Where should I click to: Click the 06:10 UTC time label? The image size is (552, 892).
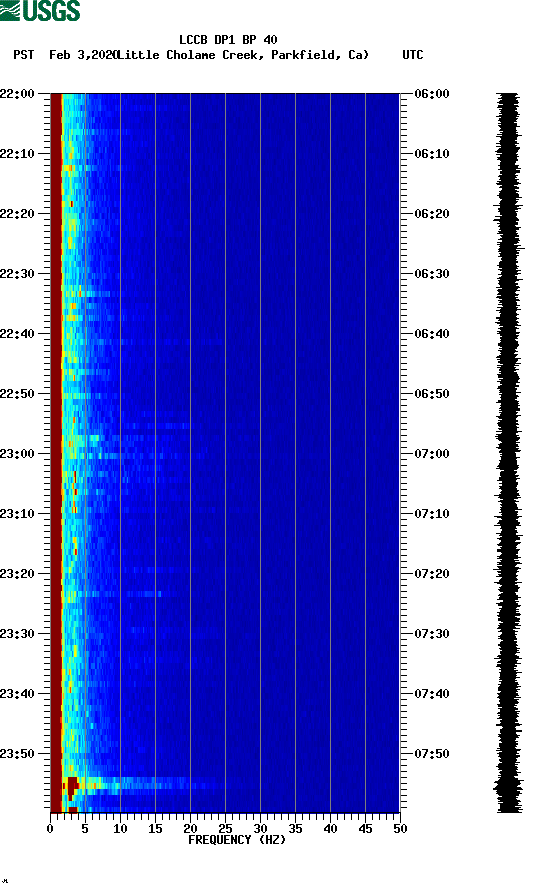[432, 154]
